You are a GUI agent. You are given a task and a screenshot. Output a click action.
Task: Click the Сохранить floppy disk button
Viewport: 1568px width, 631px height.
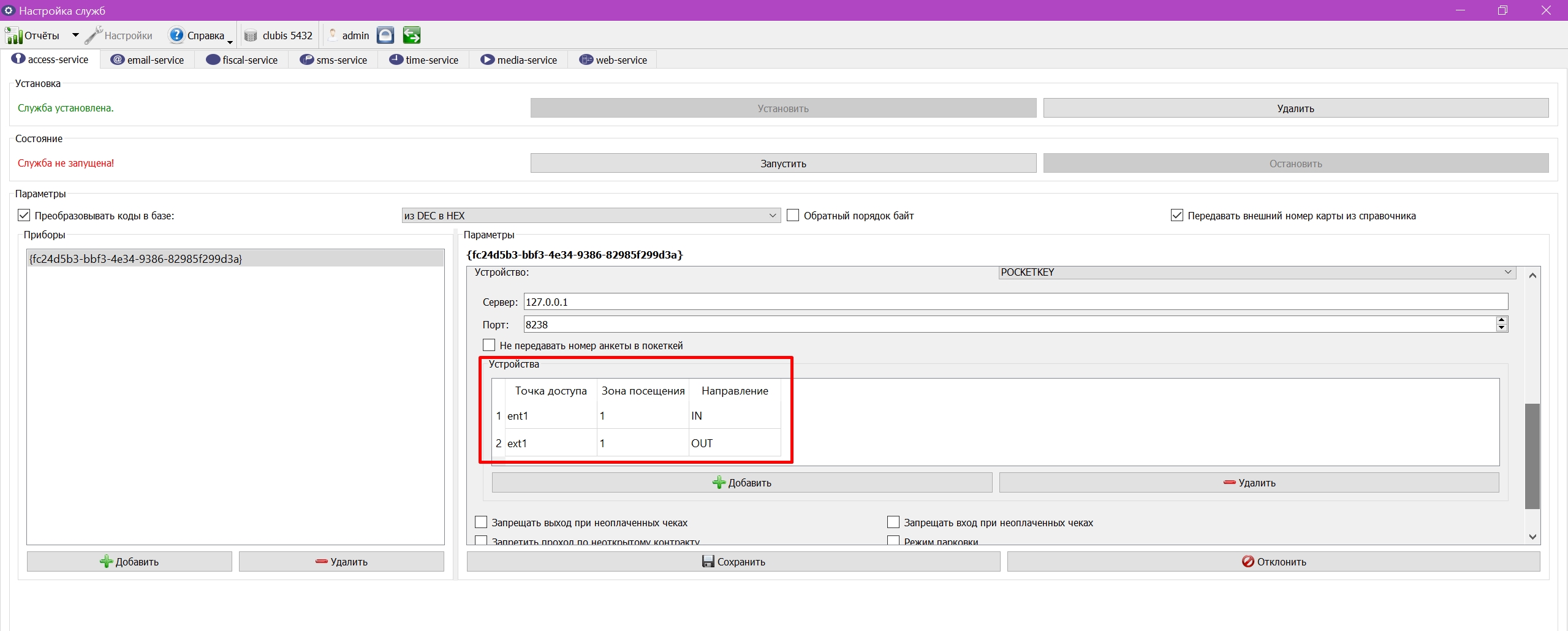click(x=733, y=561)
